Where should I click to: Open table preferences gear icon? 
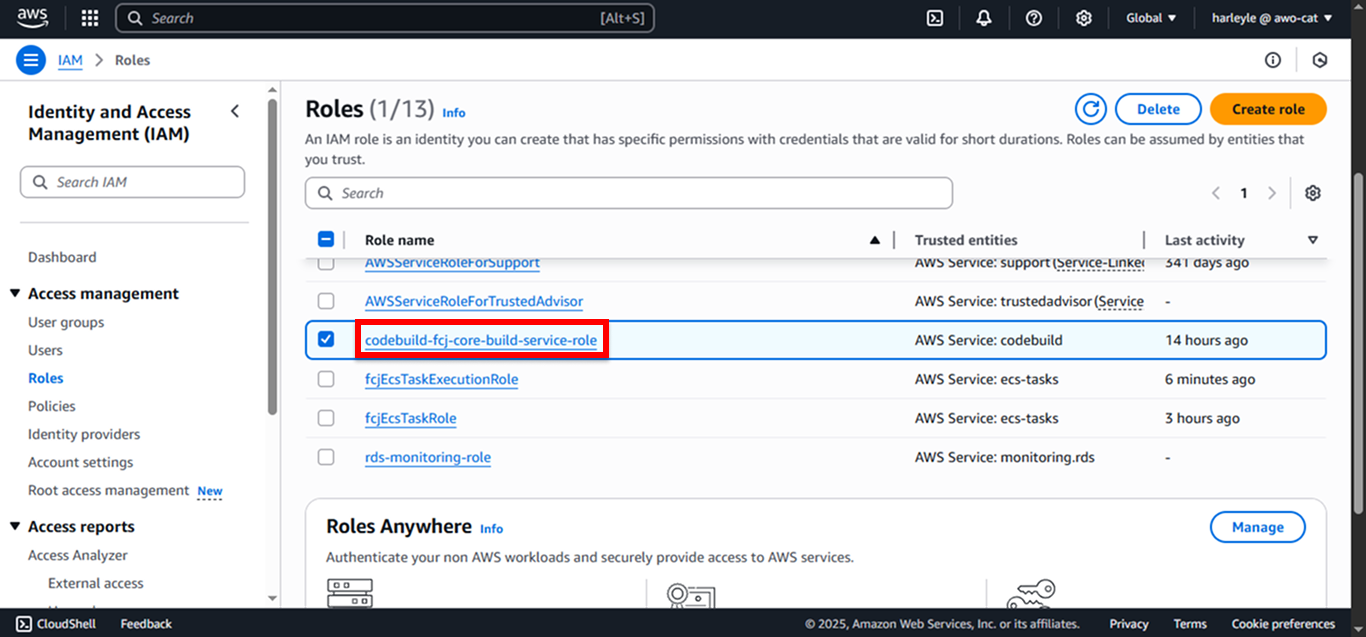click(1313, 193)
